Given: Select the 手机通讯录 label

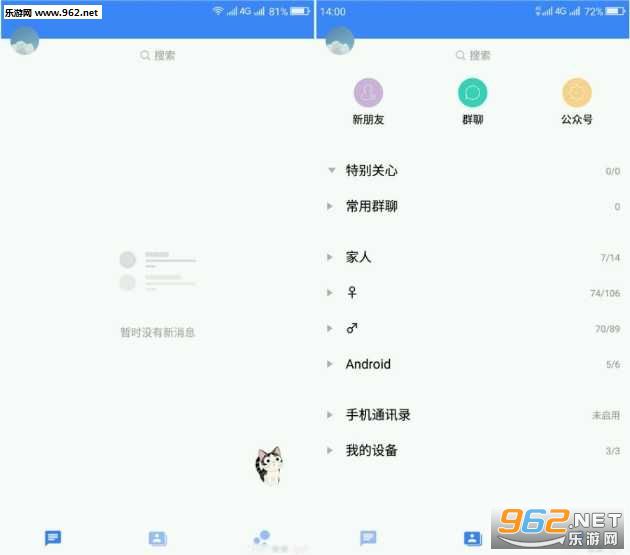Looking at the screenshot, I should (378, 415).
